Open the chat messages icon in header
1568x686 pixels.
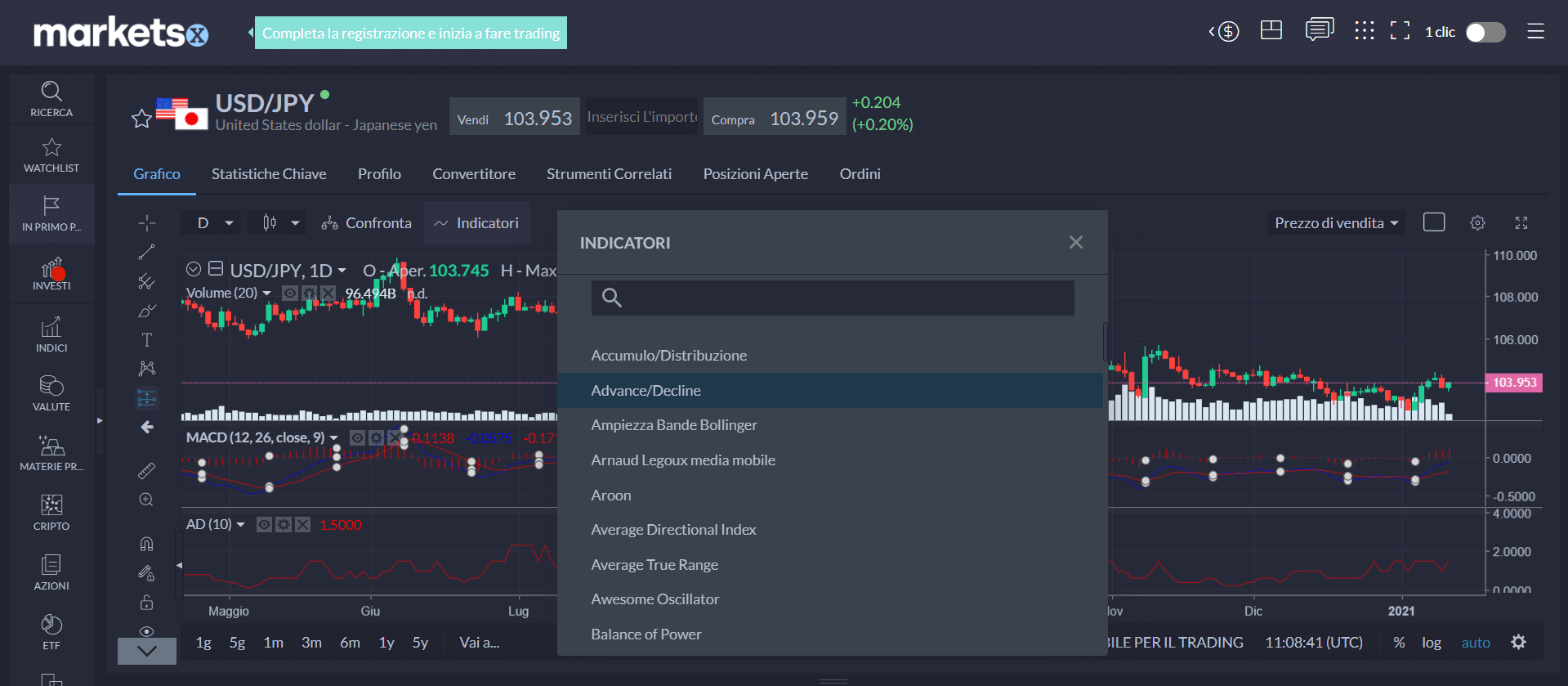click(x=1320, y=30)
